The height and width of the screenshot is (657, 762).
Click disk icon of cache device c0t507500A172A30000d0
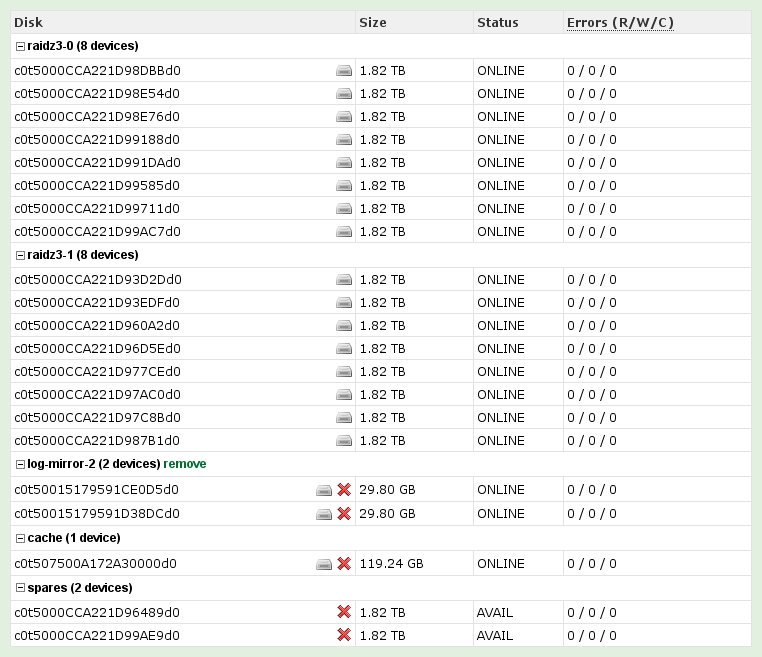pyautogui.click(x=324, y=563)
